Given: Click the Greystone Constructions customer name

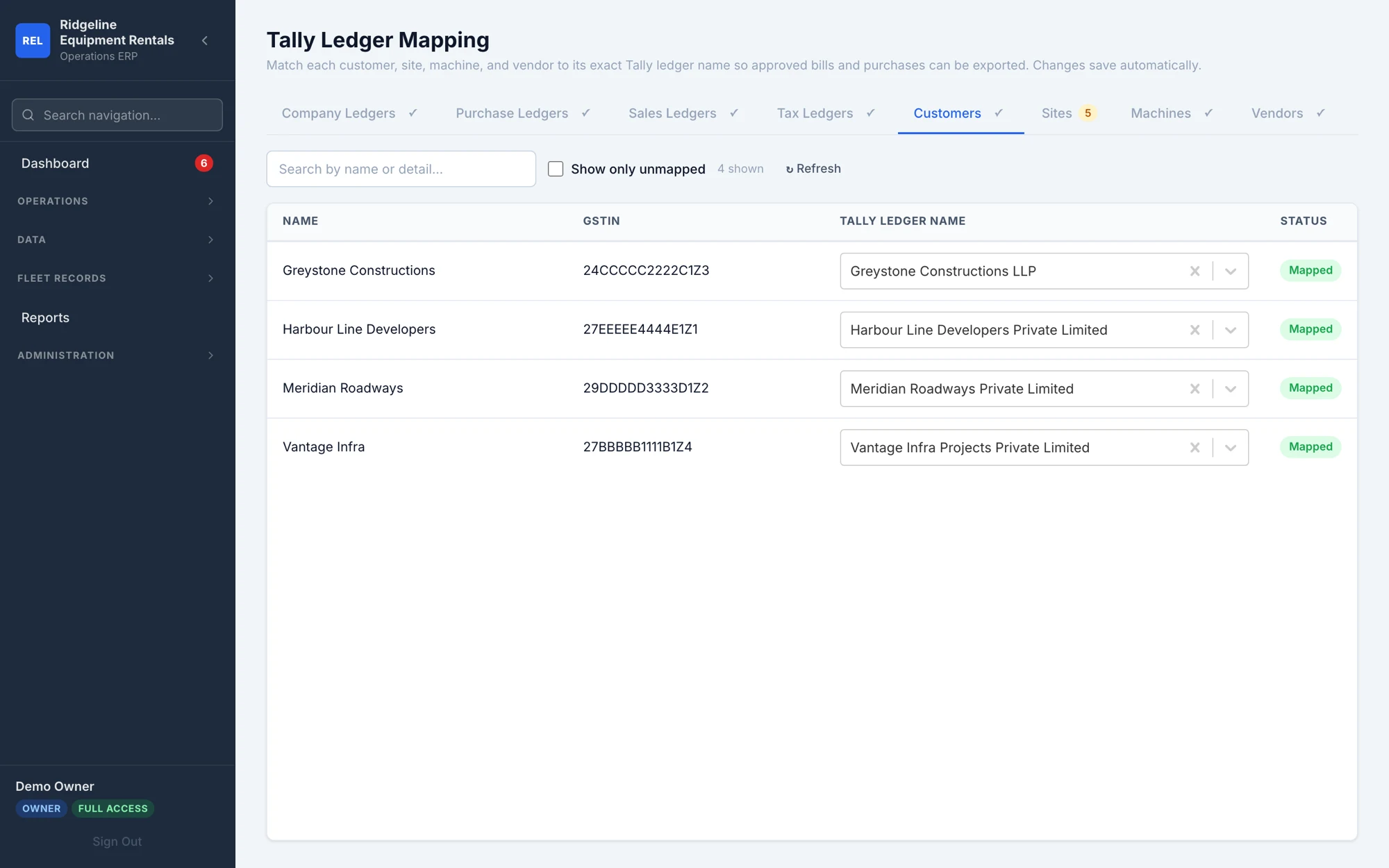Looking at the screenshot, I should point(358,271).
